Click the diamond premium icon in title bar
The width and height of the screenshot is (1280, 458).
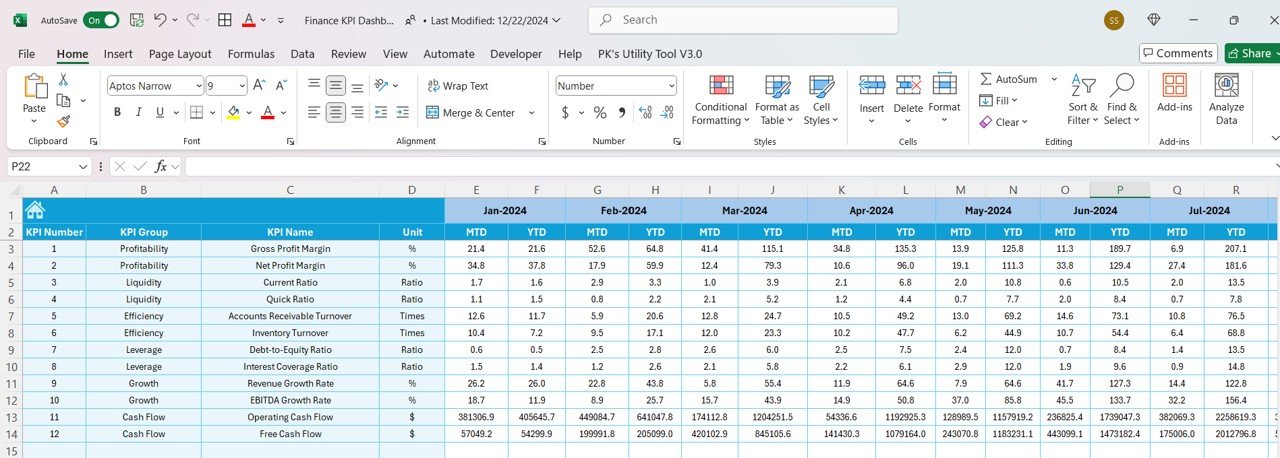[x=1154, y=20]
